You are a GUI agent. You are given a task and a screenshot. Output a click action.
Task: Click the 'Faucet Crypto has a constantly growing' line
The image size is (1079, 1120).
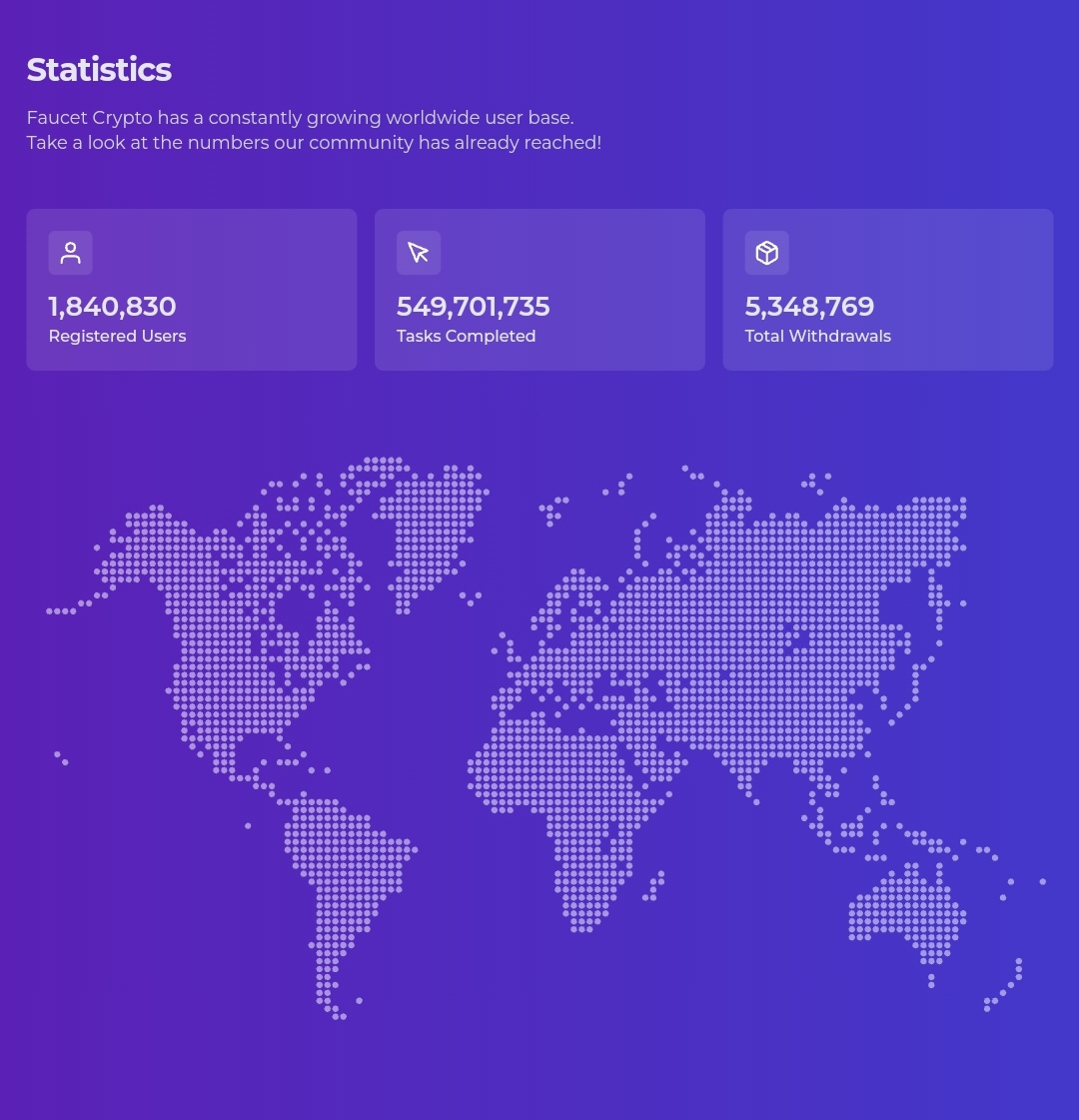(x=300, y=117)
